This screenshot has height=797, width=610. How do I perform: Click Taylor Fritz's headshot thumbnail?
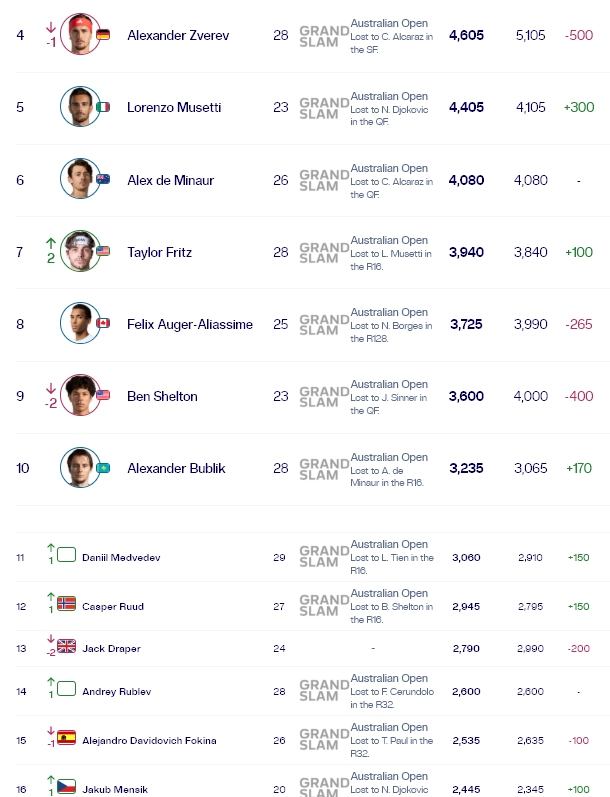80,252
